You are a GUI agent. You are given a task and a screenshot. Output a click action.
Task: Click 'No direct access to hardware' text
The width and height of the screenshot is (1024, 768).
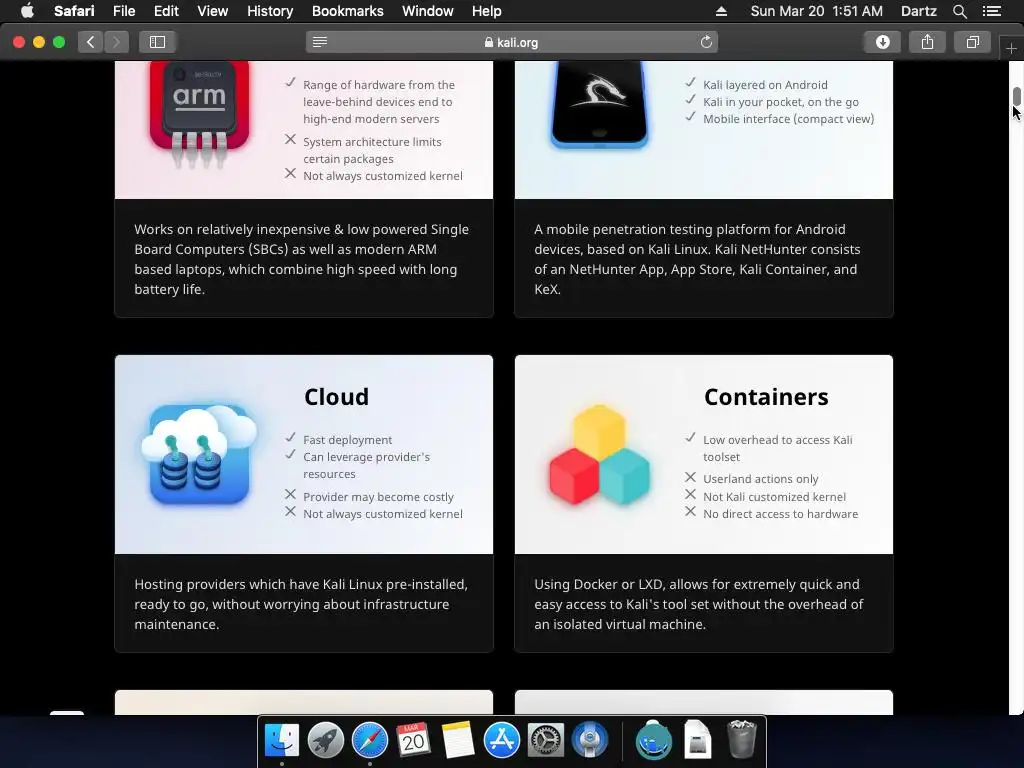click(x=780, y=515)
